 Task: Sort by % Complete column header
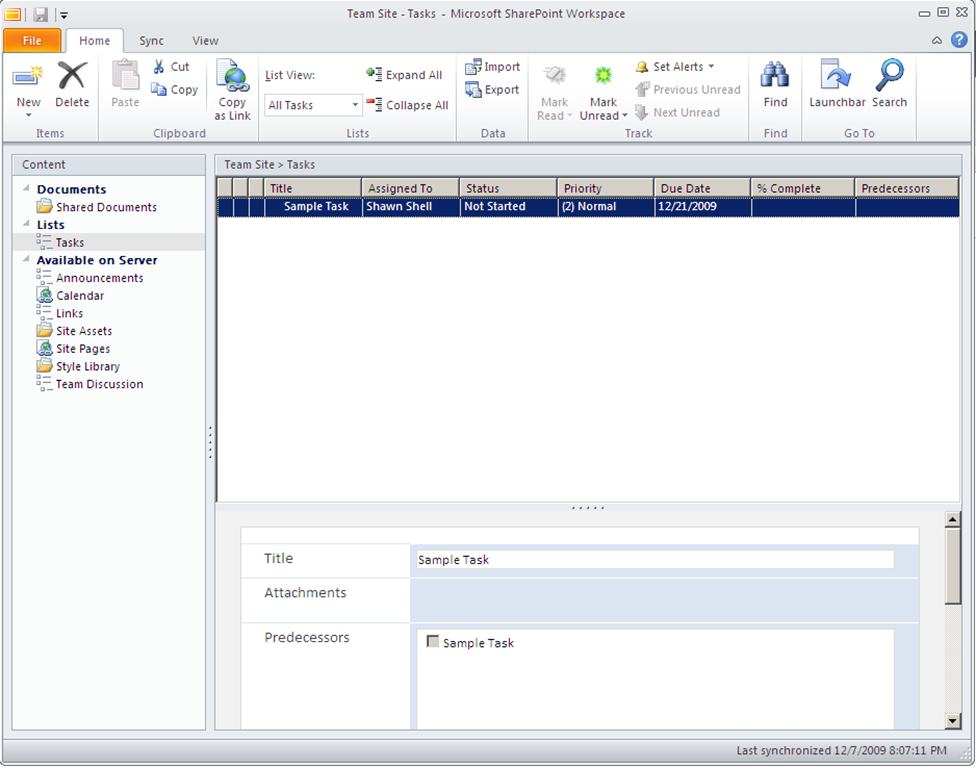tap(803, 188)
